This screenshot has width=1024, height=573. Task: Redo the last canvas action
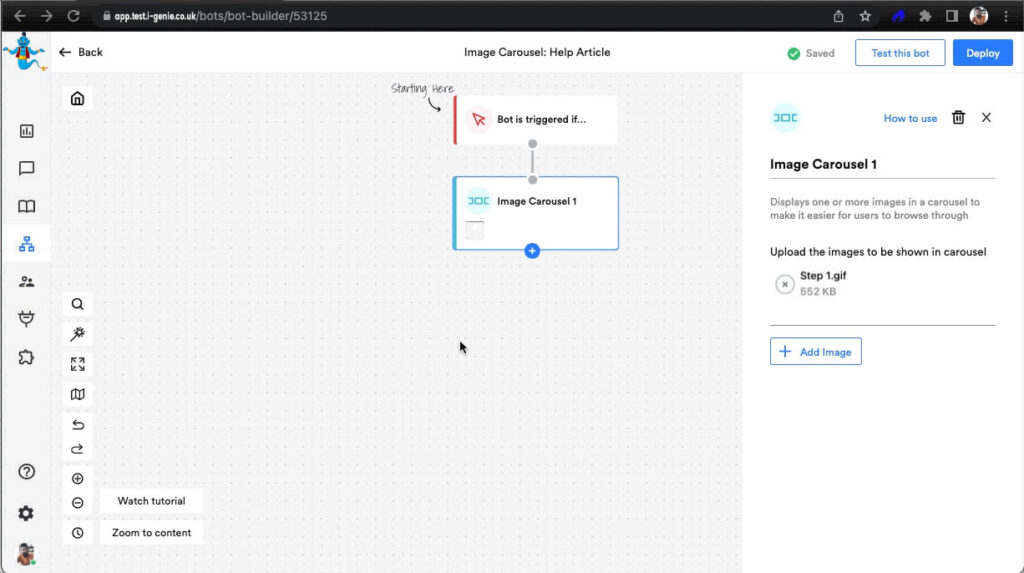click(x=77, y=449)
